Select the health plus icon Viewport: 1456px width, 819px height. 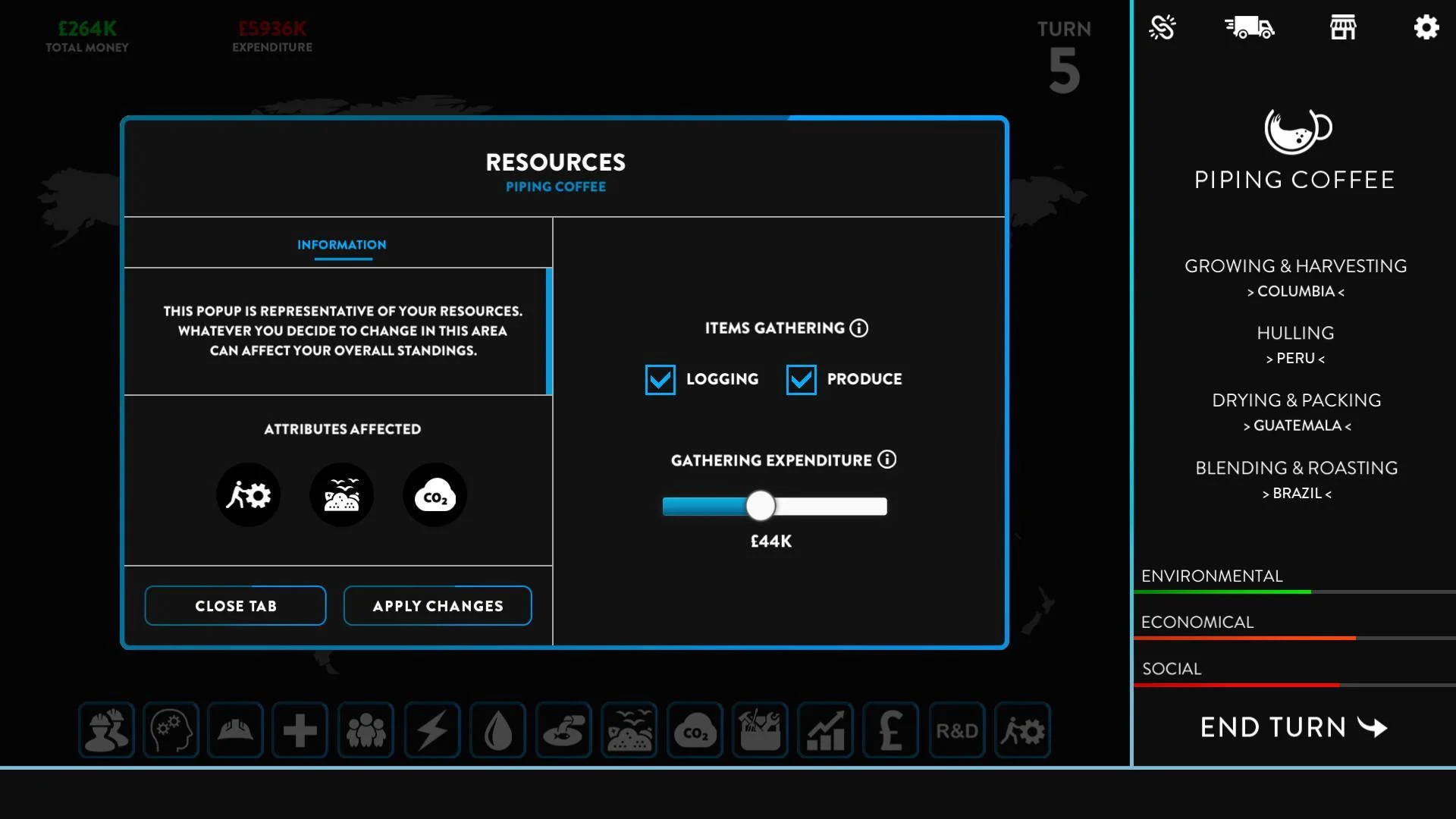300,730
